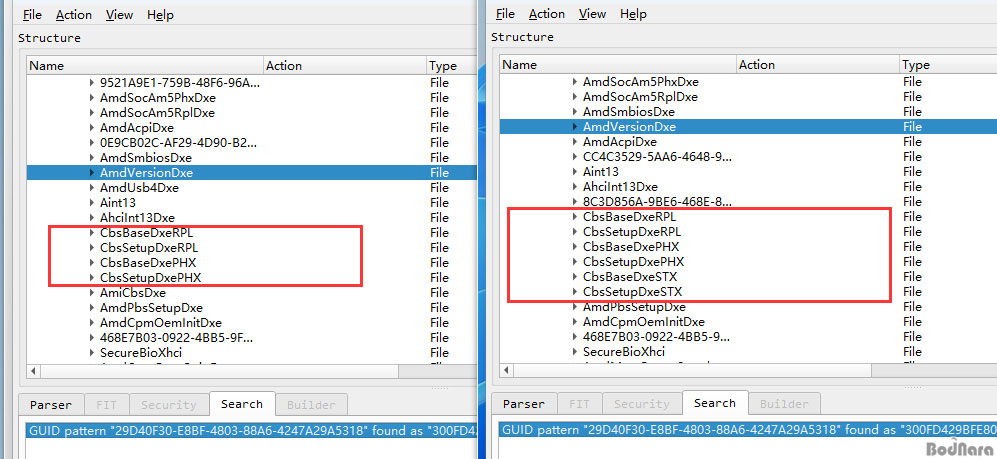Click the Type column header in right window
This screenshot has height=459, width=997.
[x=916, y=65]
